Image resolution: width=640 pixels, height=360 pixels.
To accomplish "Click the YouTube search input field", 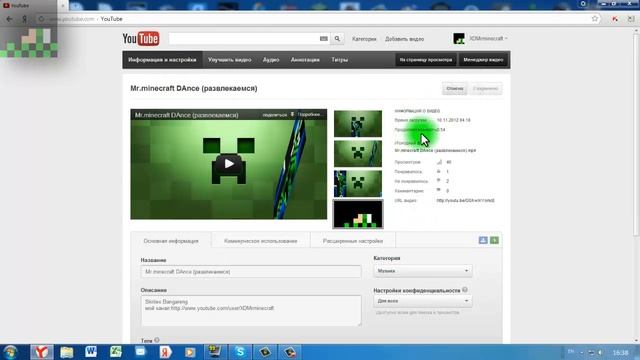I will point(243,39).
